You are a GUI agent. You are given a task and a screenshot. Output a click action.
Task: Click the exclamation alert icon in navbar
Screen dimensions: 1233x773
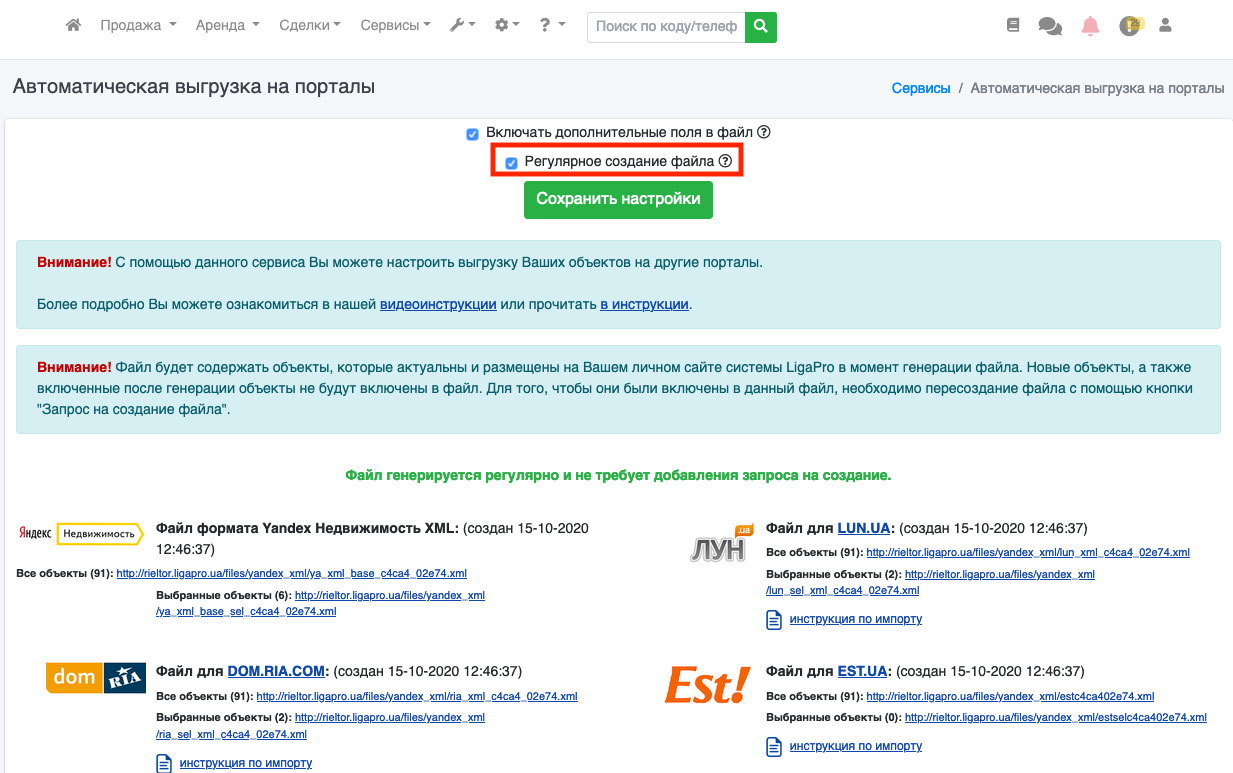(1130, 27)
